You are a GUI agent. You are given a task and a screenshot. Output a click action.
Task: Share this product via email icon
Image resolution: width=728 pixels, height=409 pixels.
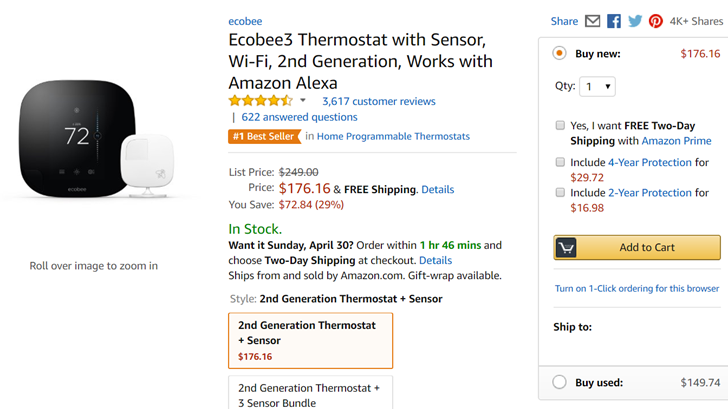click(x=592, y=21)
